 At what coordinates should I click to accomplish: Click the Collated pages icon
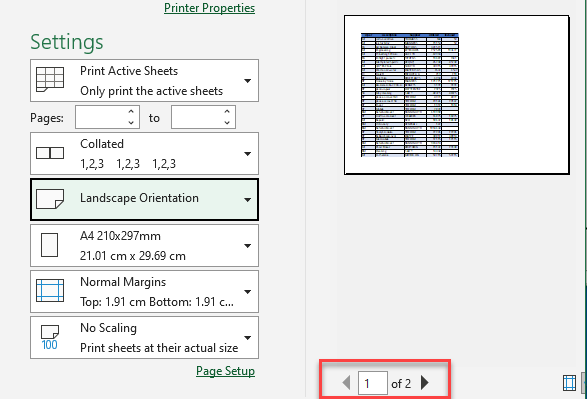tap(50, 153)
